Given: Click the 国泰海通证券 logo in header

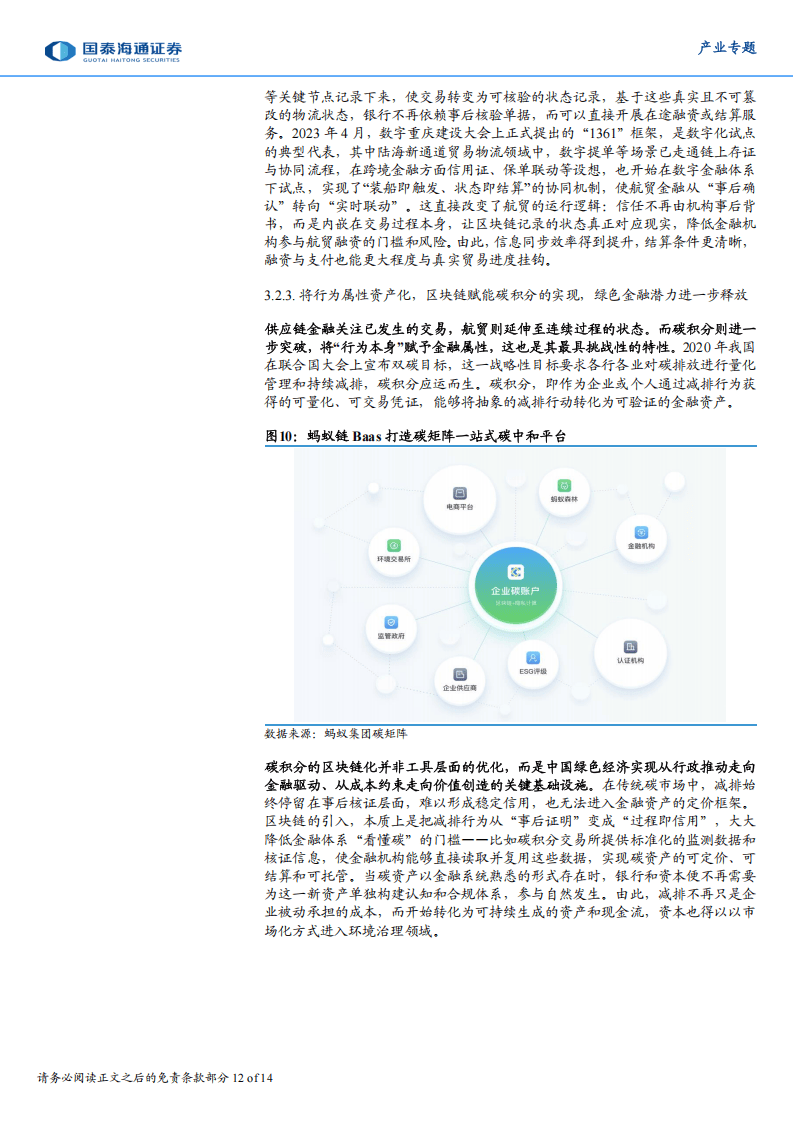Looking at the screenshot, I should (113, 50).
